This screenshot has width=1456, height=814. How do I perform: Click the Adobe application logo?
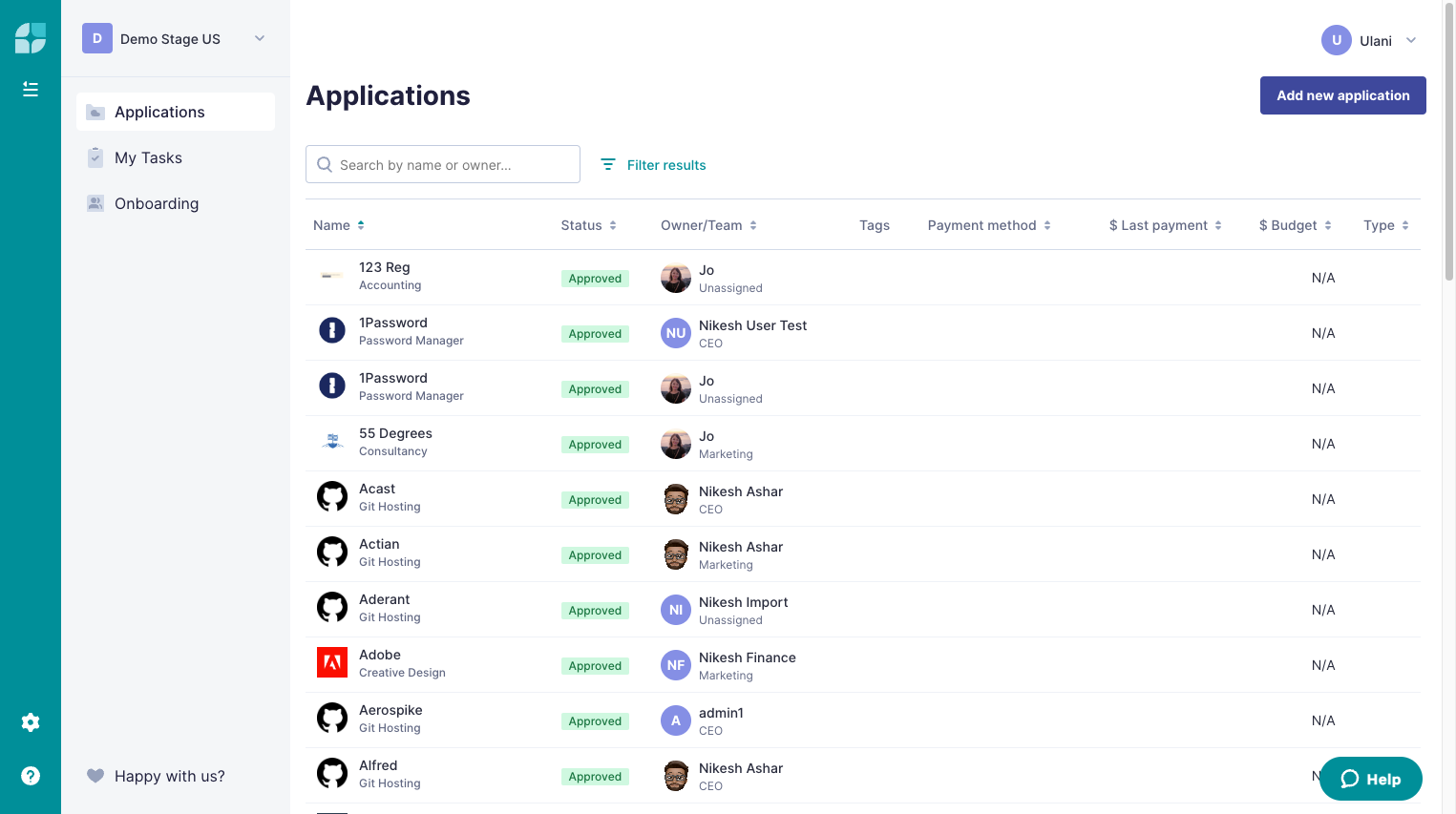pyautogui.click(x=332, y=662)
